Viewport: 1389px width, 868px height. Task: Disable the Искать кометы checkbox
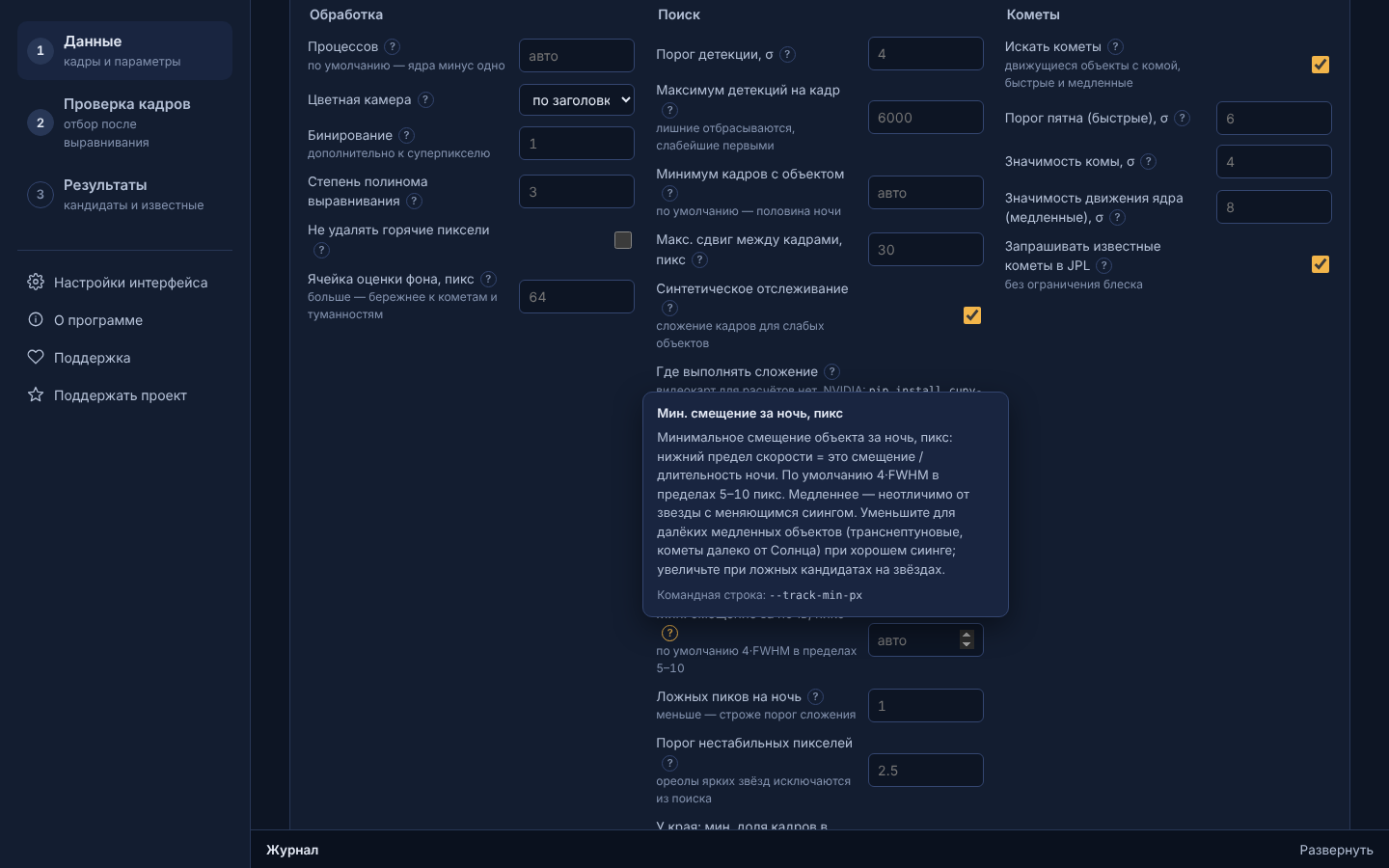click(1321, 65)
